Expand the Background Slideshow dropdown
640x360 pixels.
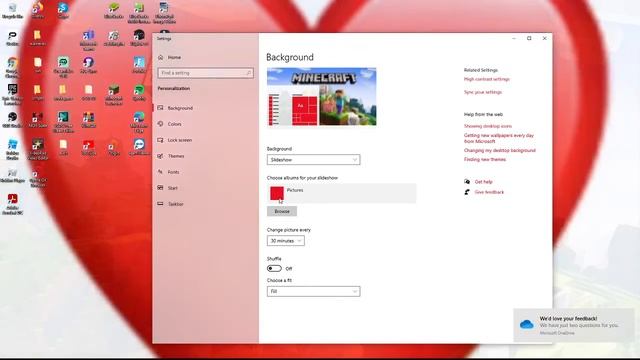[313, 160]
